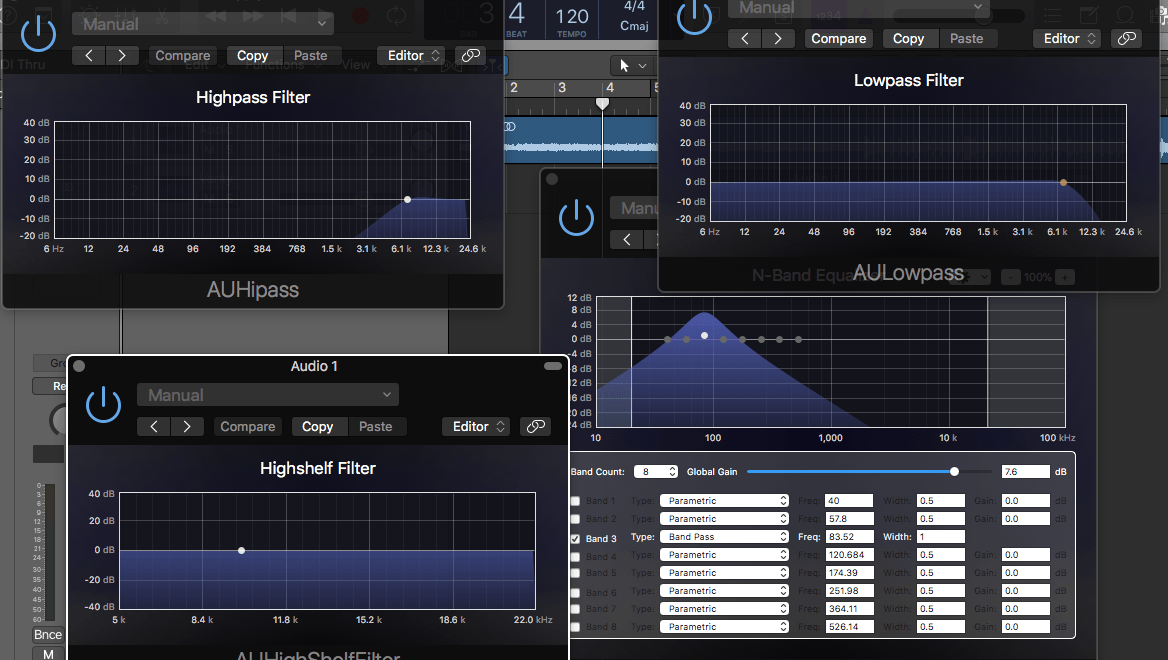Bypass the Highshelf Filter with its power button

pos(103,405)
